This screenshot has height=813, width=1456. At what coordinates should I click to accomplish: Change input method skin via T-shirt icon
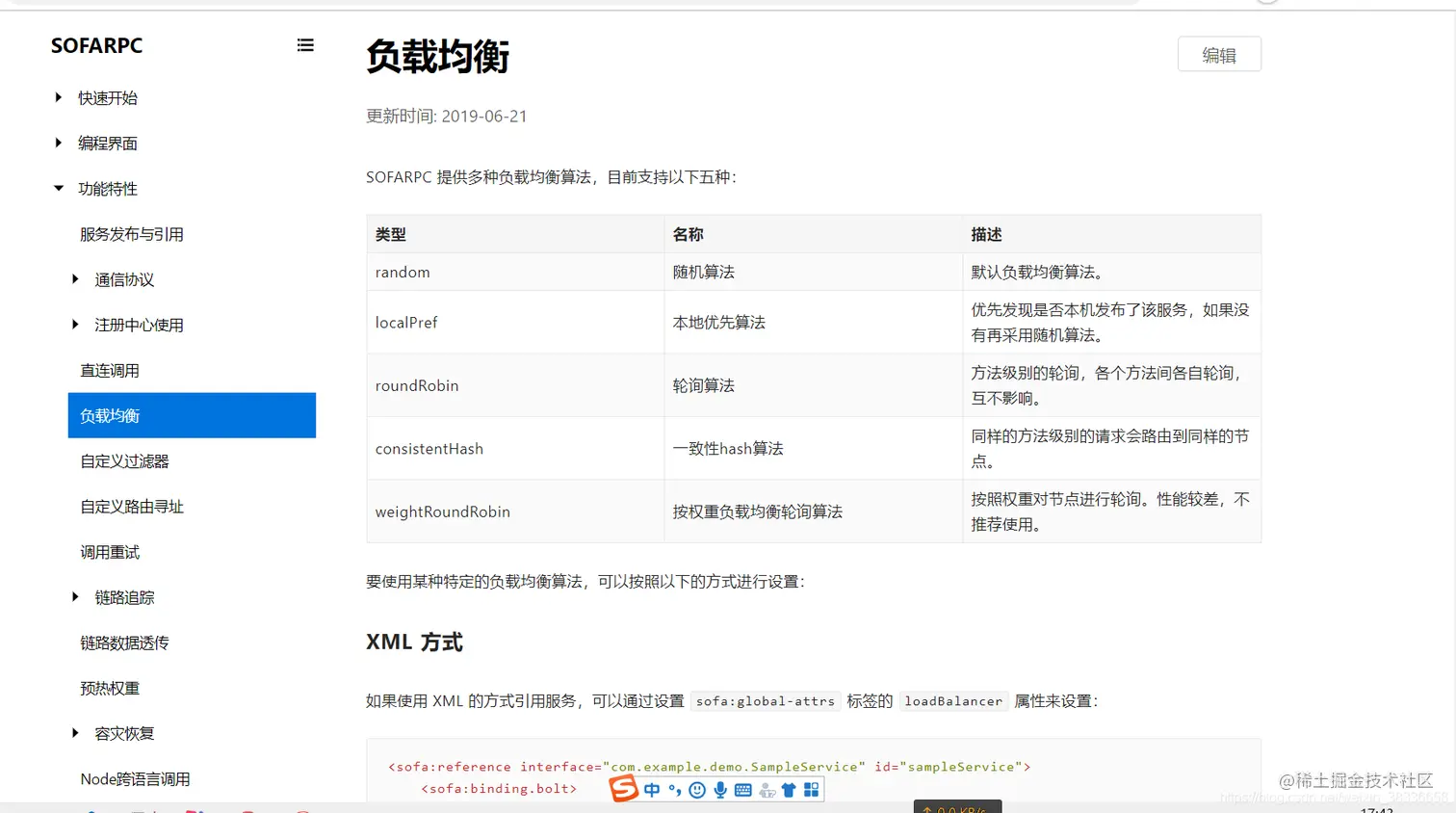(x=788, y=789)
